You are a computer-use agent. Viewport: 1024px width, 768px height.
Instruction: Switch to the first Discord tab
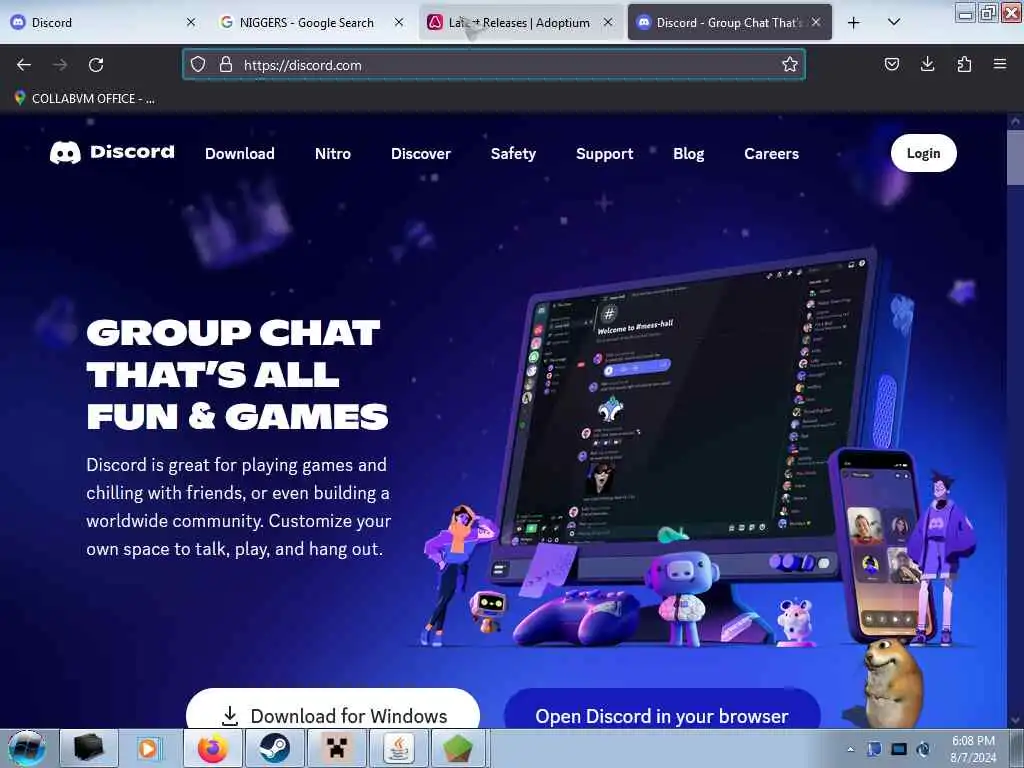point(101,22)
